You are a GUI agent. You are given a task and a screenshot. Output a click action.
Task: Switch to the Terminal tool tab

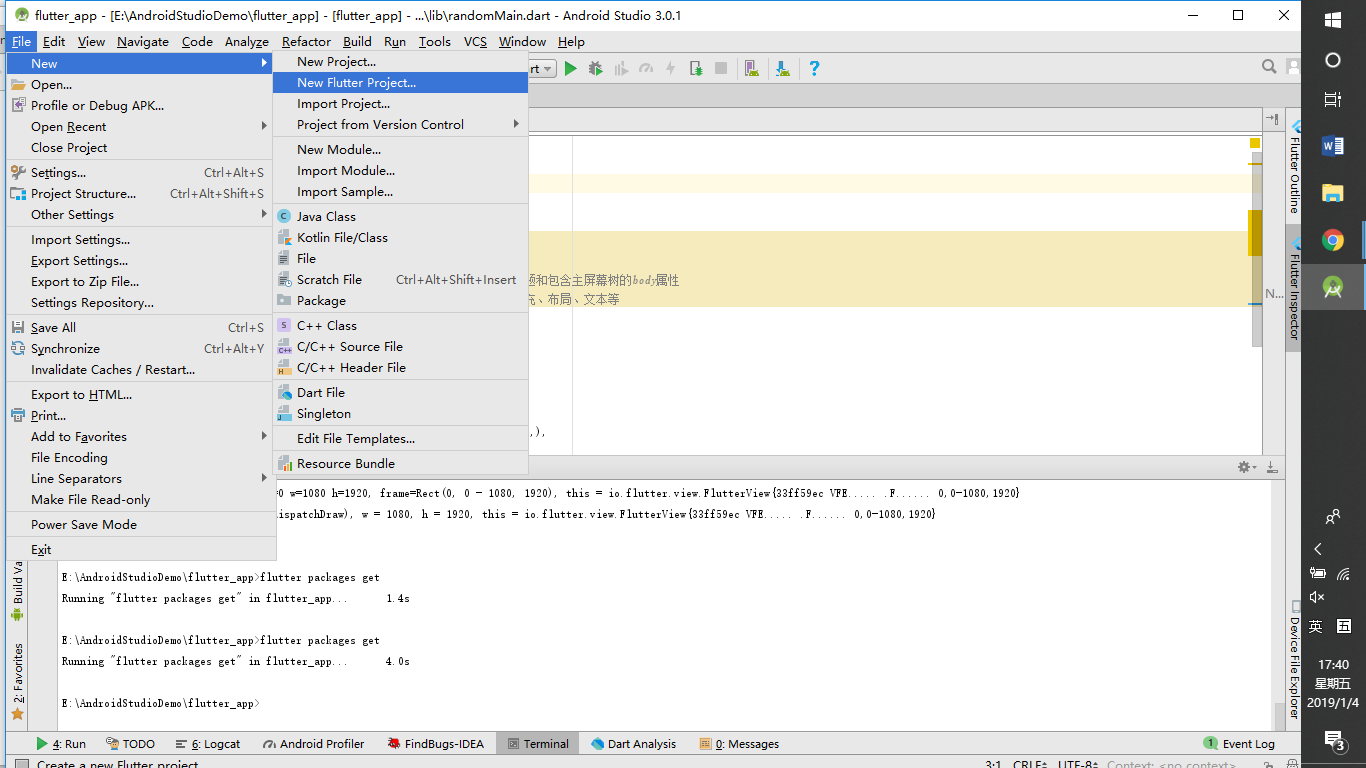pyautogui.click(x=538, y=743)
